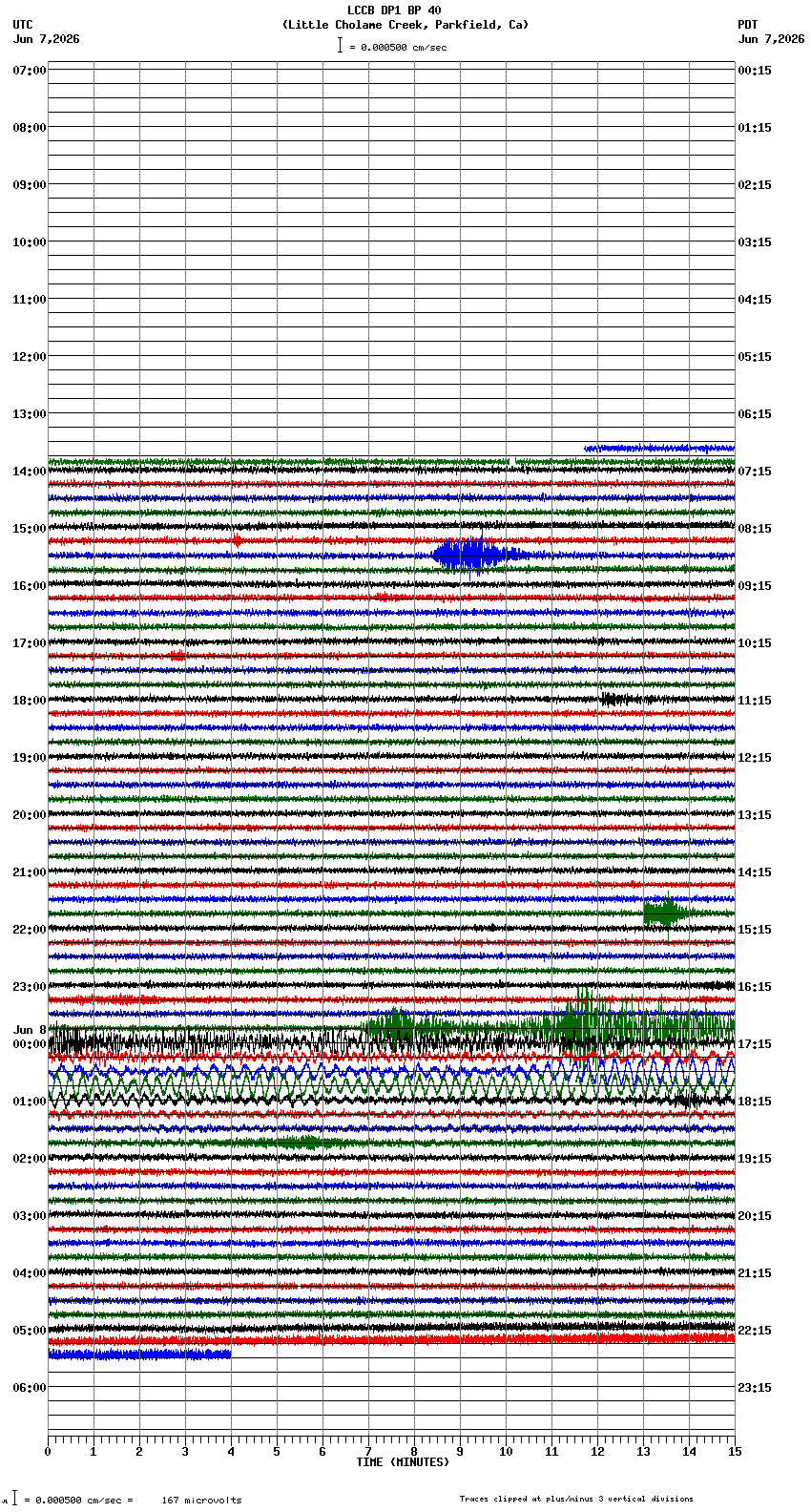Click the 07:00 UTC time label
811x1512 pixels.
30,71
